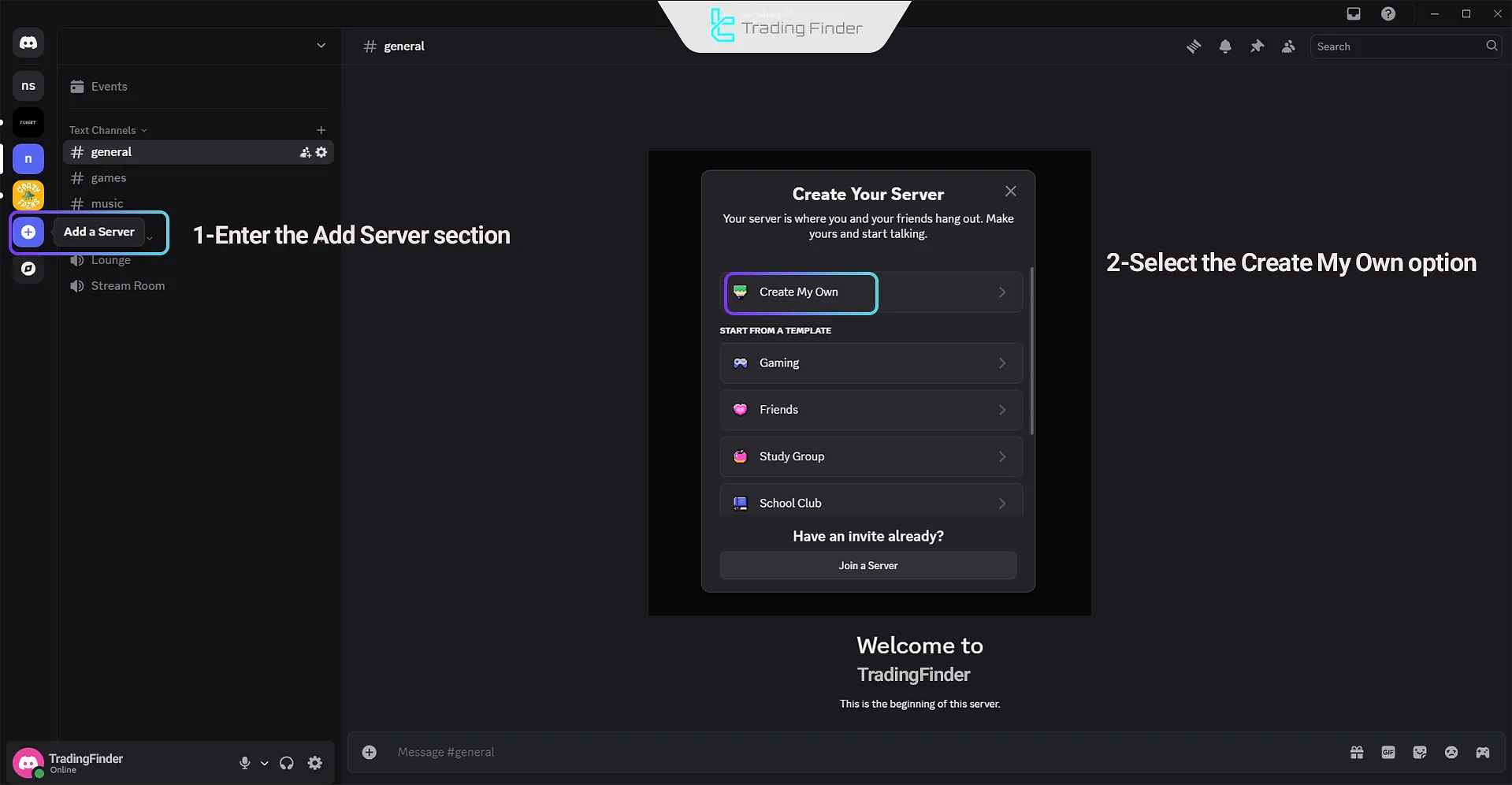
Task: Click chevron arrow on Gaming row
Action: [1002, 363]
